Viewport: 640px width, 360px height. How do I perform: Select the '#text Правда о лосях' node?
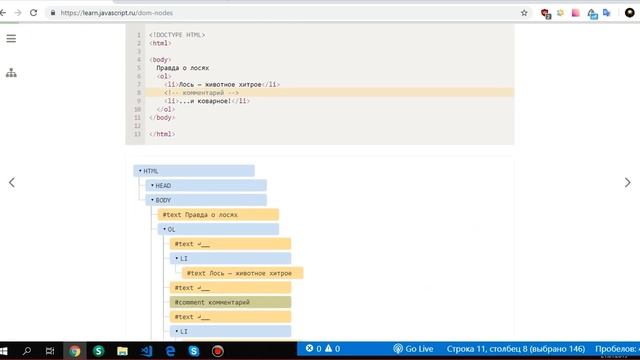(x=218, y=215)
